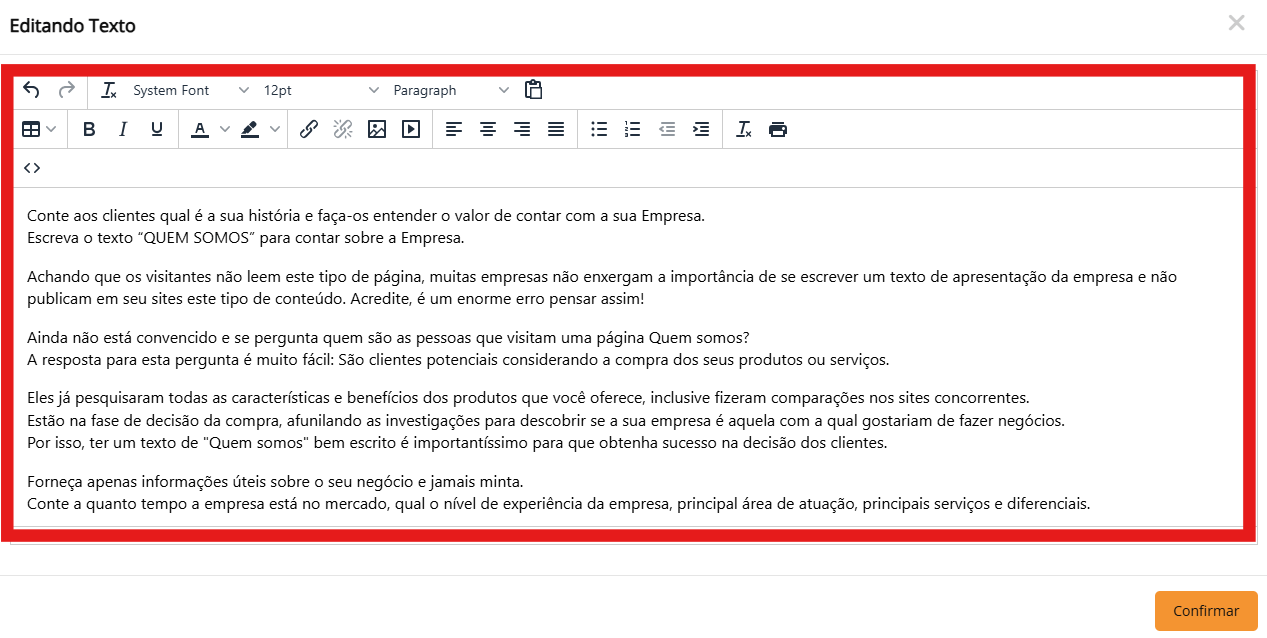Increase indent of the paragraph
This screenshot has height=638, width=1267.
(701, 129)
